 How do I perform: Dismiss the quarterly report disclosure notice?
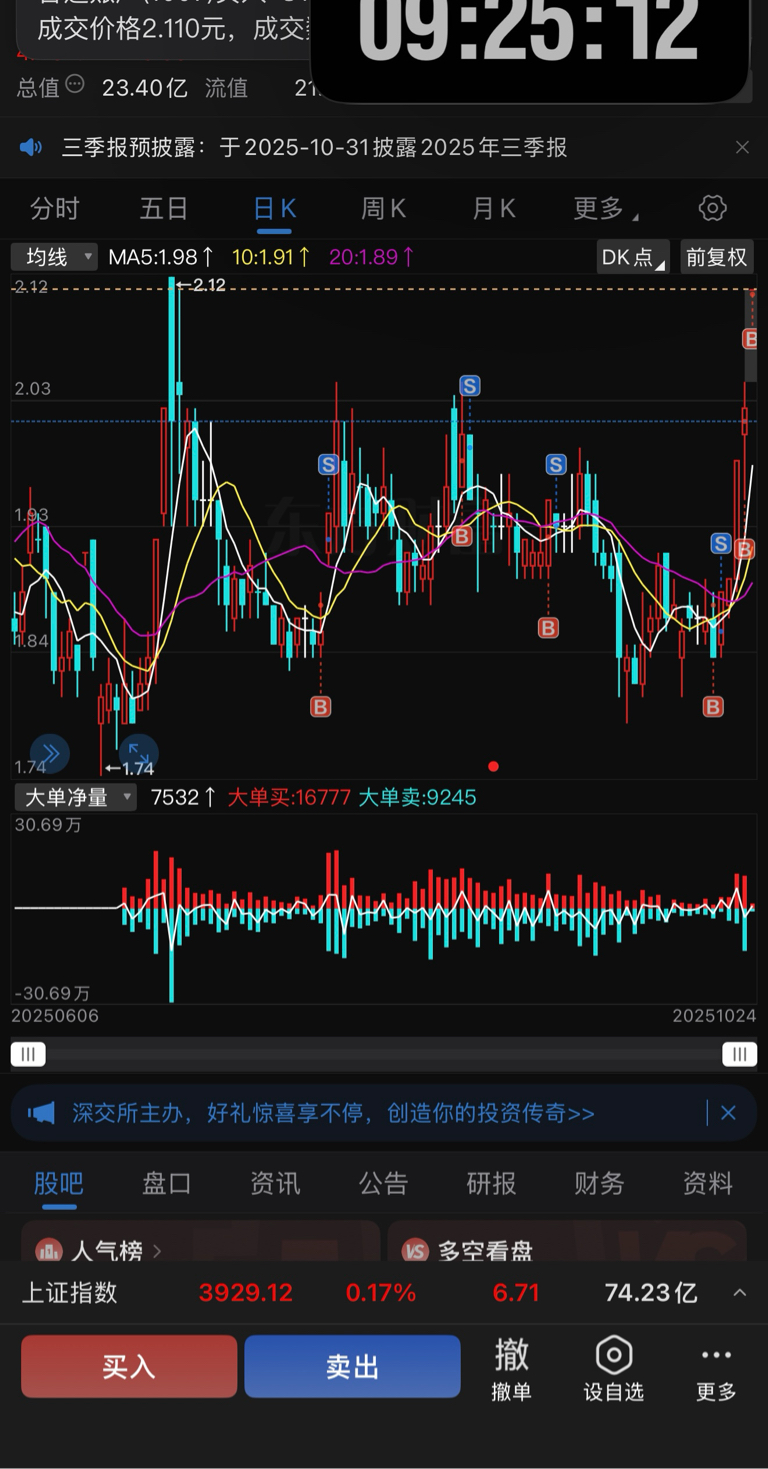742,148
